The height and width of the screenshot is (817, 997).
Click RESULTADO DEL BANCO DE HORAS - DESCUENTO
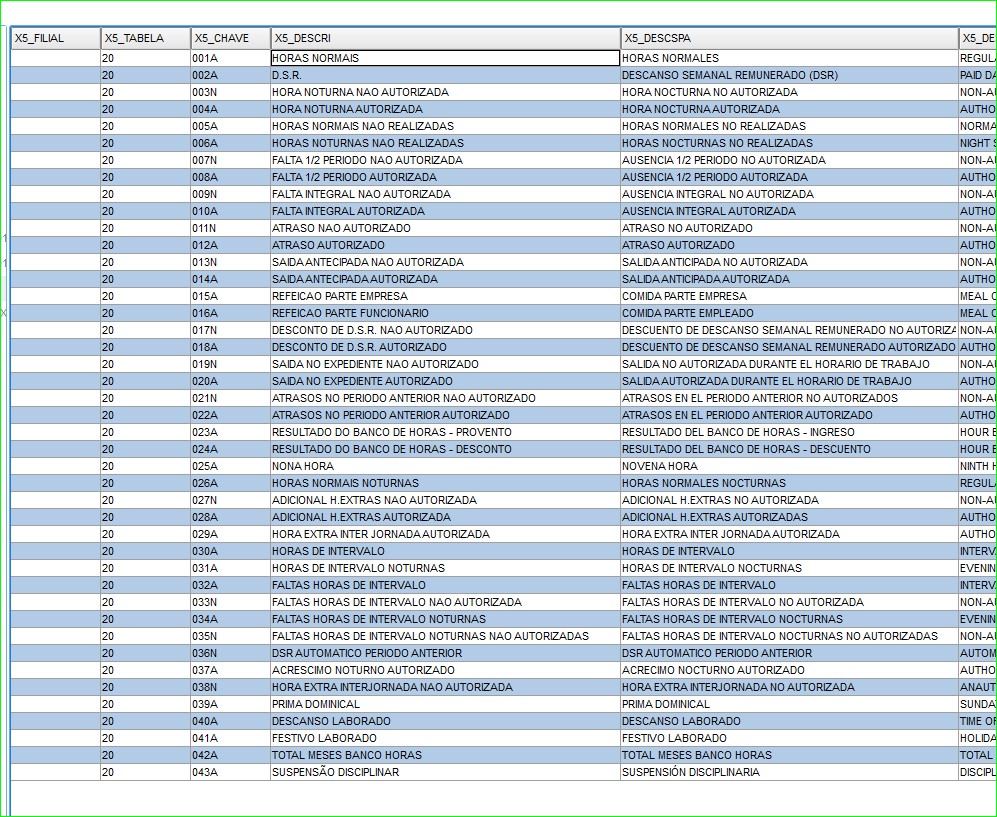tap(790, 450)
